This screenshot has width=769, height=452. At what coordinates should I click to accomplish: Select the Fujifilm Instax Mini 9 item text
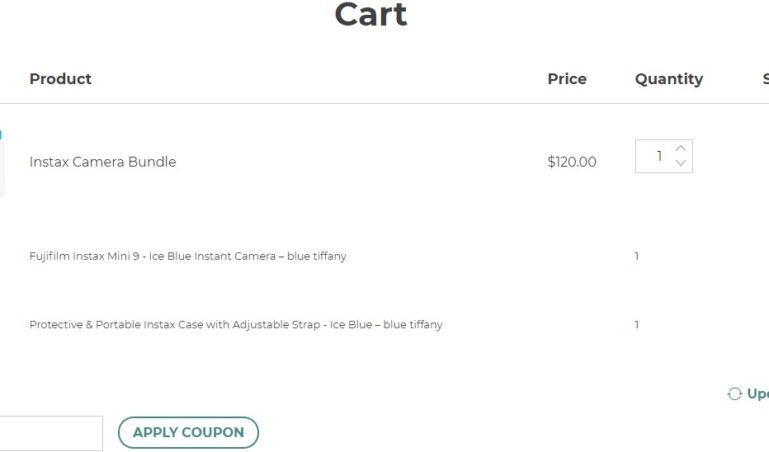click(188, 256)
